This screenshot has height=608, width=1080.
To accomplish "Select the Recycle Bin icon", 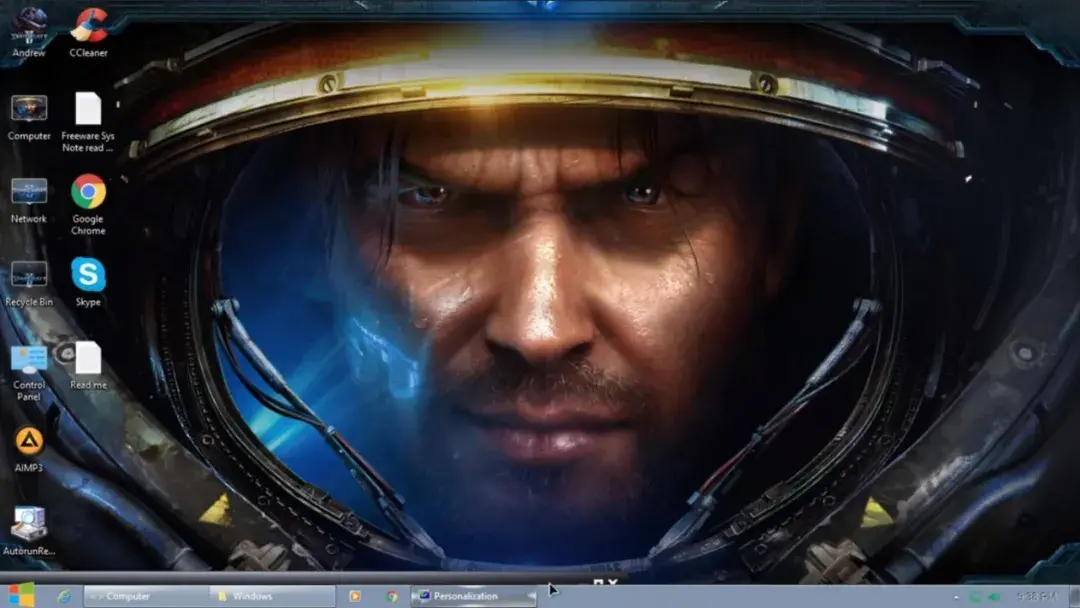I will click(x=29, y=284).
